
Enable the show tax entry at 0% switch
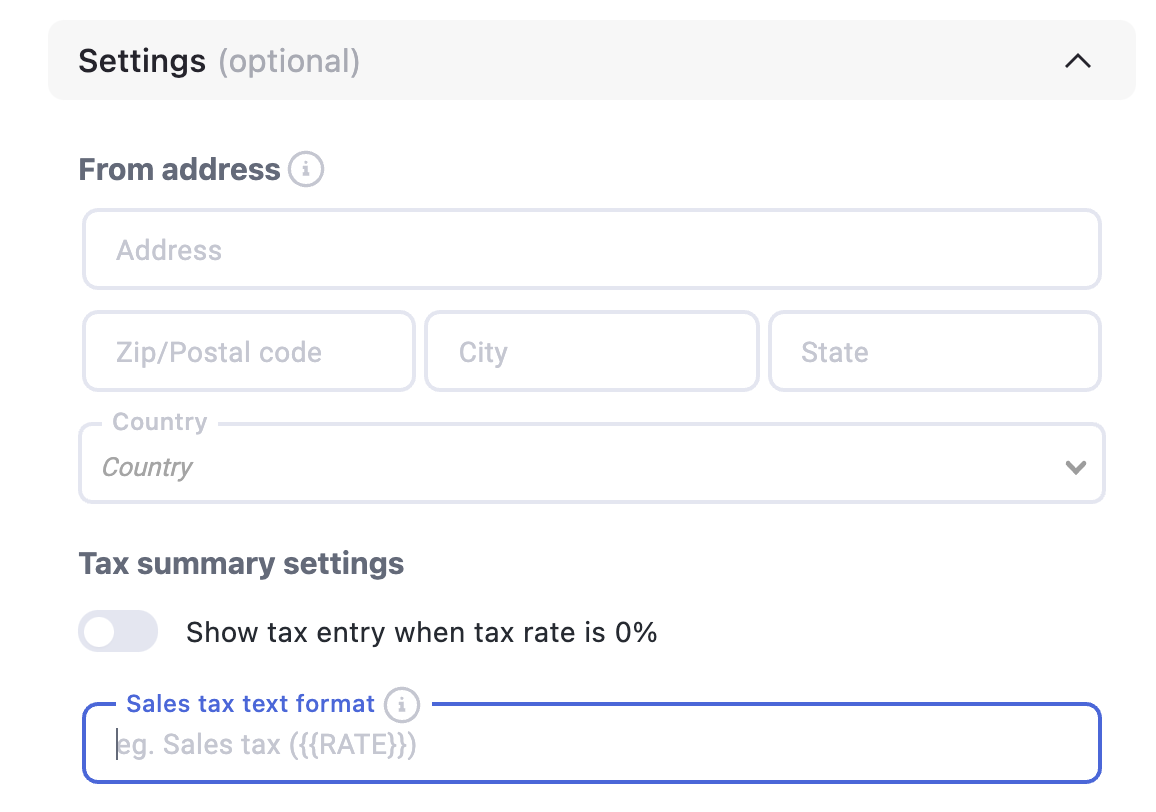tap(118, 631)
